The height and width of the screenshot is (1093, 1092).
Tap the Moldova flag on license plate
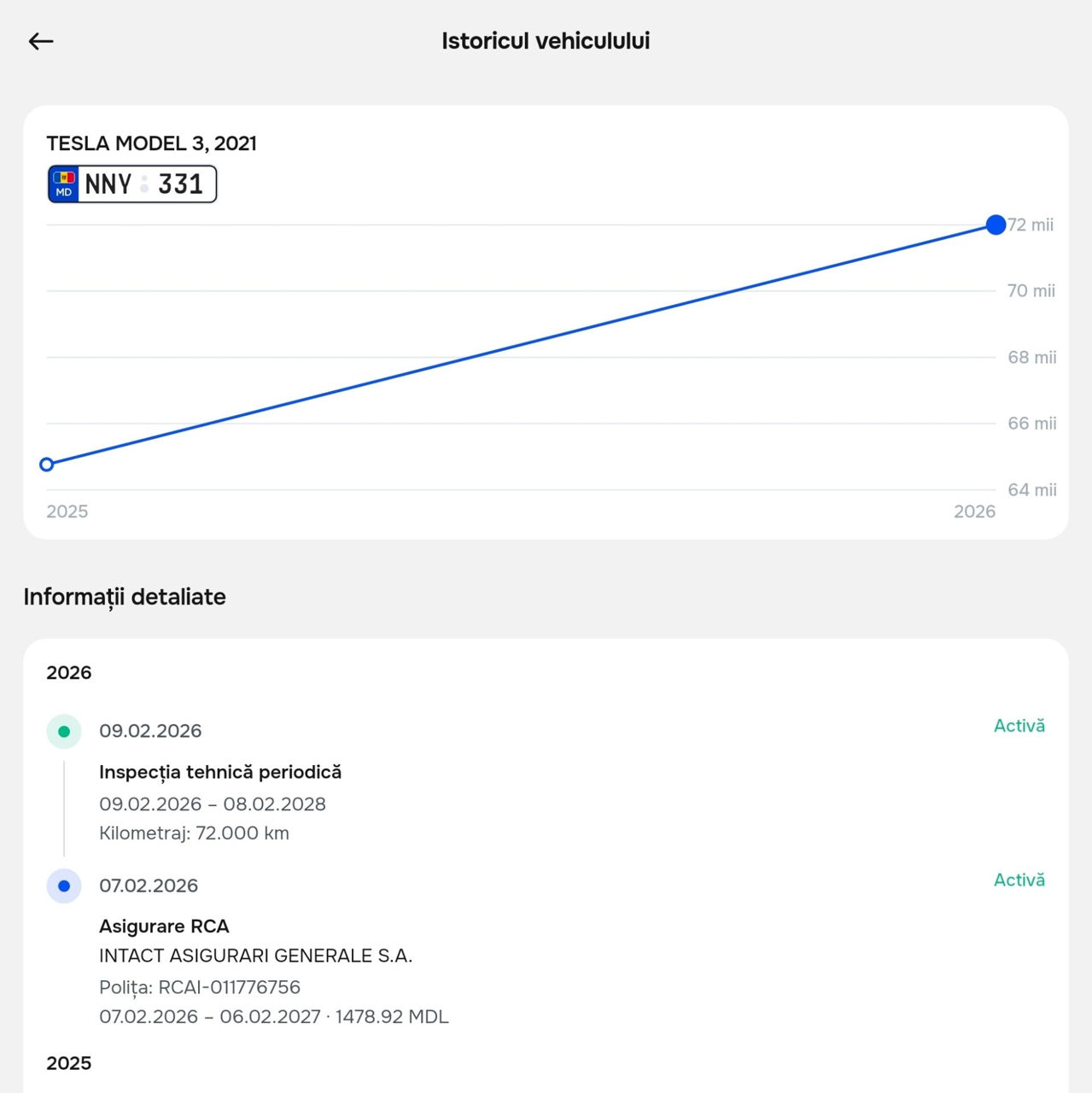tap(64, 178)
